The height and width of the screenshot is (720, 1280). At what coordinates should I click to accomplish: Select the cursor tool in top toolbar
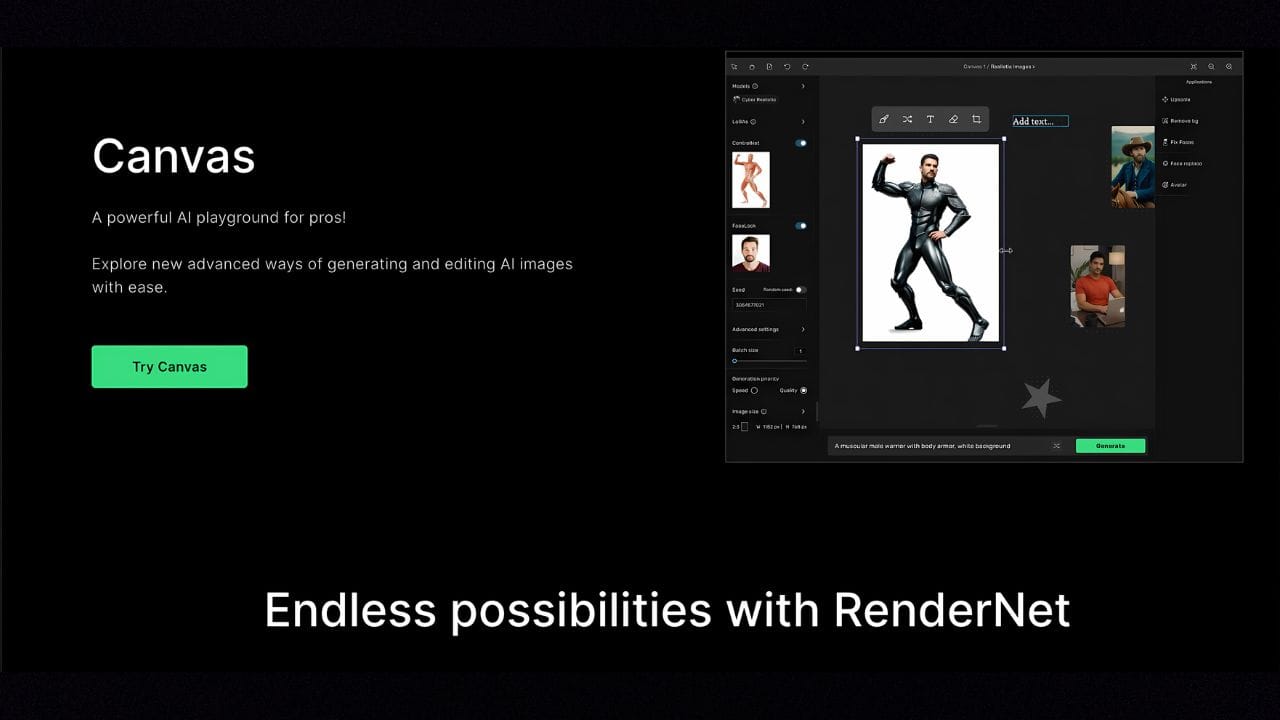734,66
